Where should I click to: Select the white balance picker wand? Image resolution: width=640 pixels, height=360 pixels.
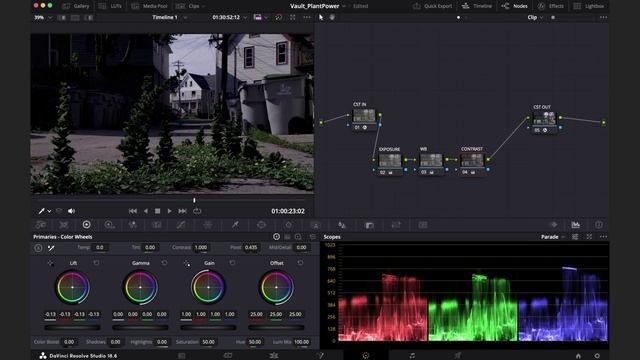51,247
